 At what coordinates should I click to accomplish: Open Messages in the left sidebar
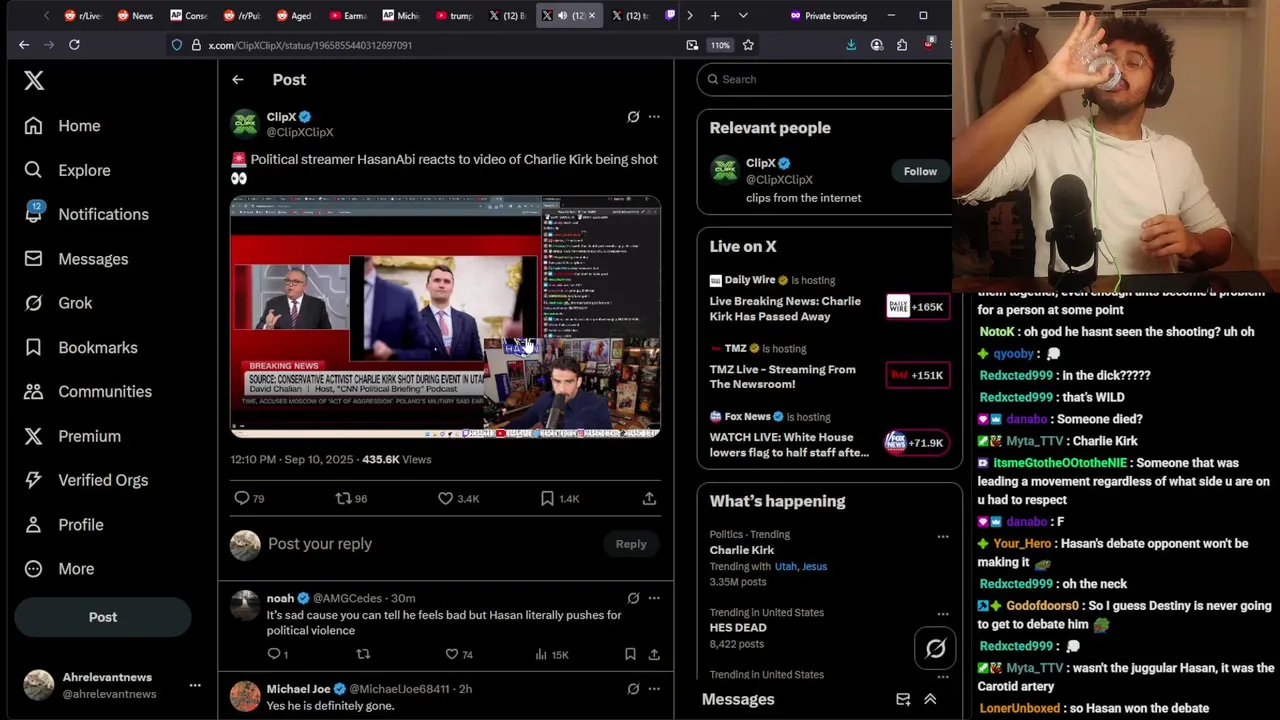pos(76,259)
